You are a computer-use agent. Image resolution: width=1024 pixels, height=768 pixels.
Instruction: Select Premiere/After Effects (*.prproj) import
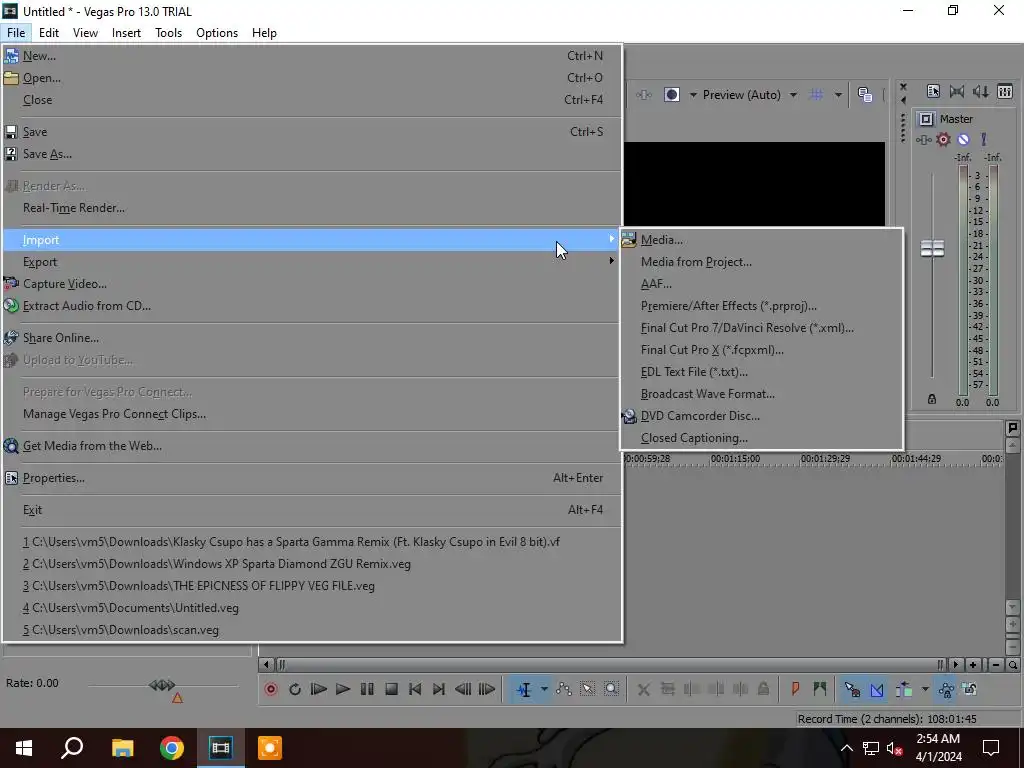[x=762, y=306]
